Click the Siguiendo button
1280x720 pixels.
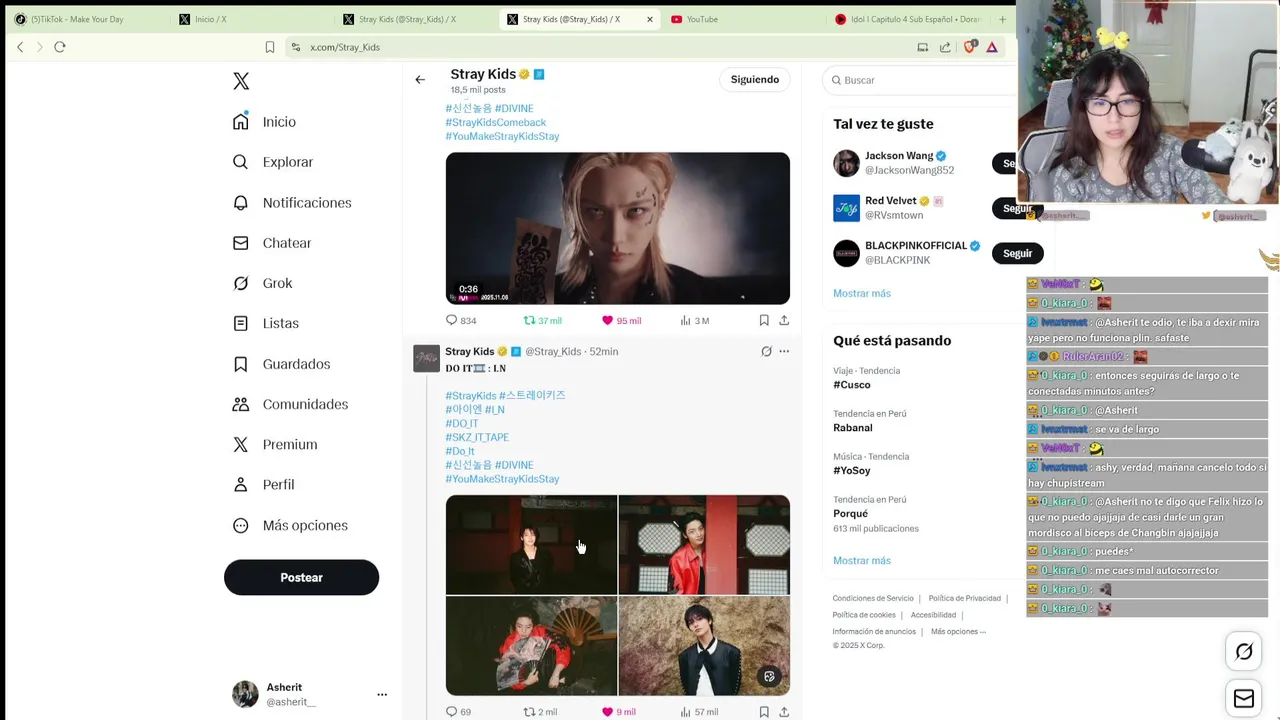(x=754, y=79)
